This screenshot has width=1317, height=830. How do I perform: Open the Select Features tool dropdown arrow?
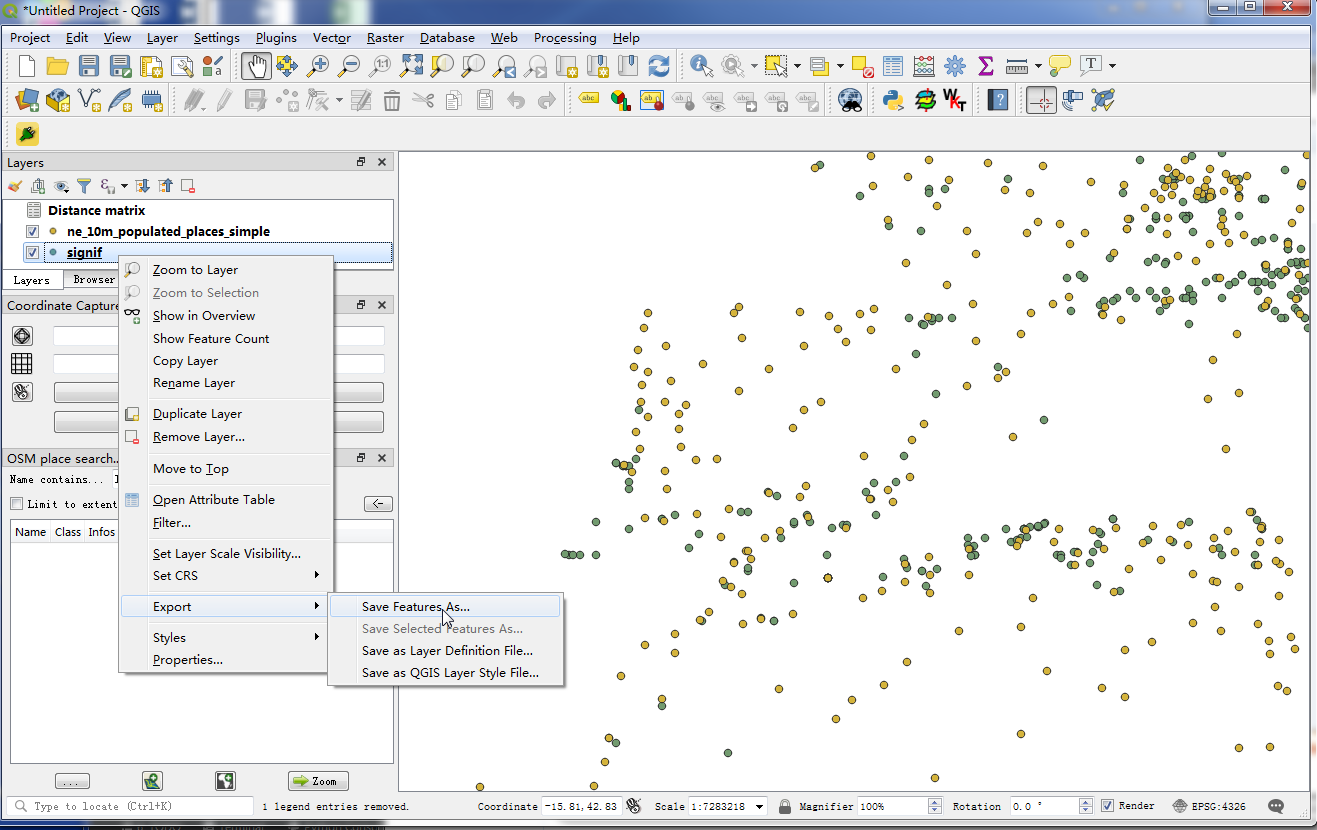[x=797, y=66]
